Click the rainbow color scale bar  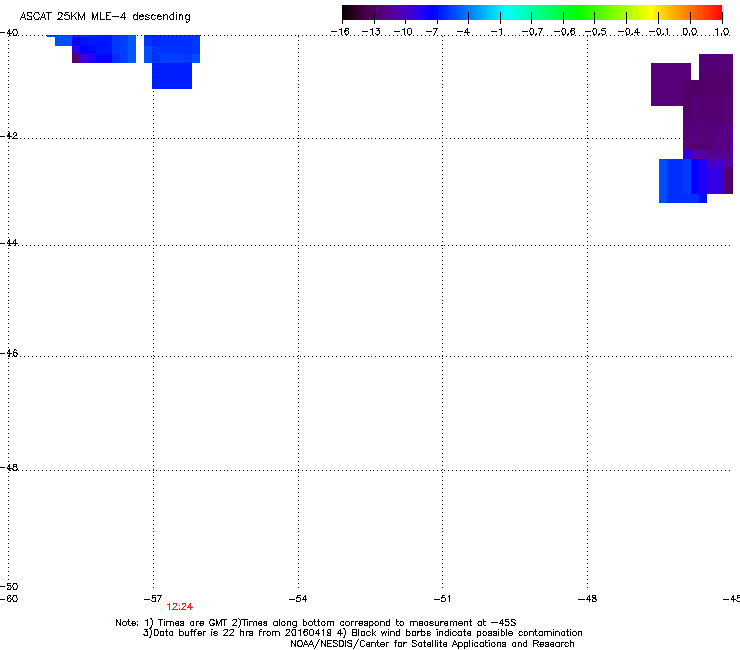tap(532, 12)
